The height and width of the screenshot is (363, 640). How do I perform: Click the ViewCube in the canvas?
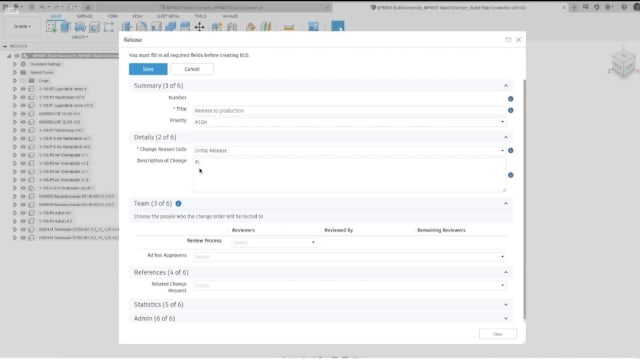tap(623, 64)
